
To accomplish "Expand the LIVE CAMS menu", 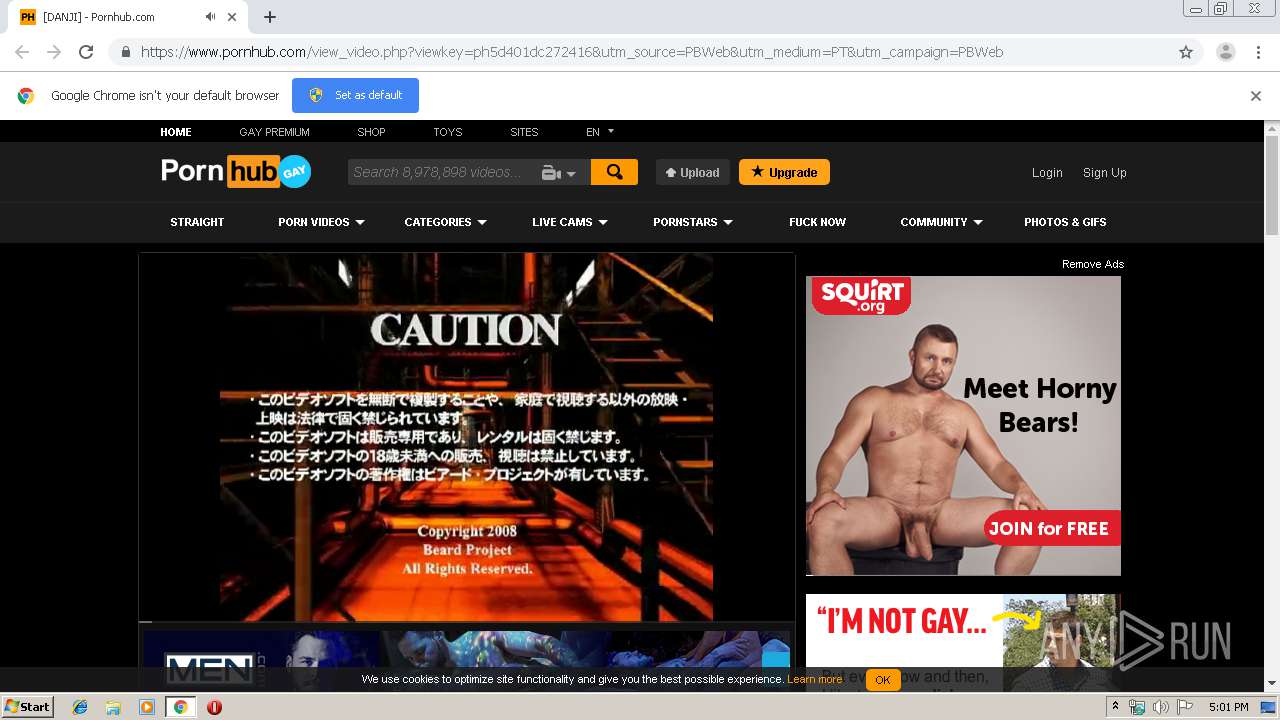I will coord(570,222).
